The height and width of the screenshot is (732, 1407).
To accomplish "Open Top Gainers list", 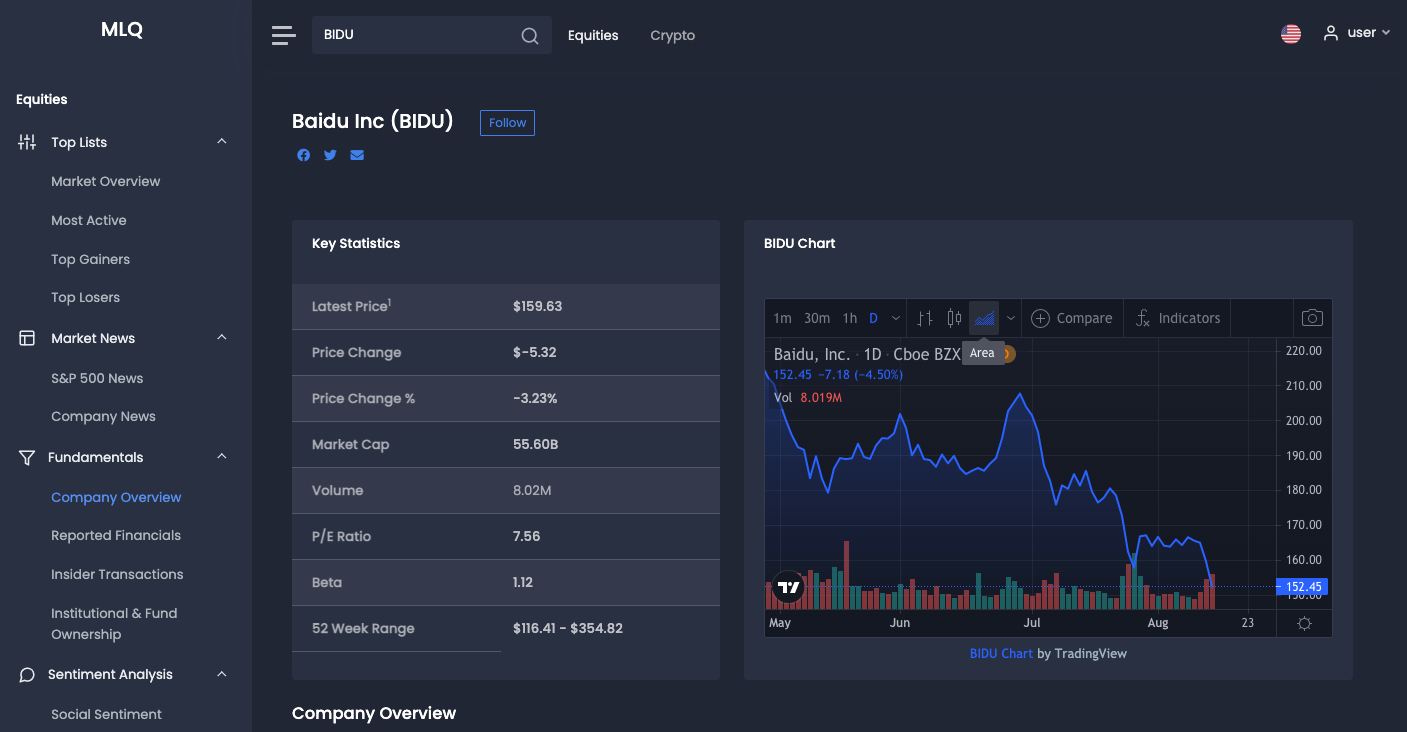I will coord(91,259).
